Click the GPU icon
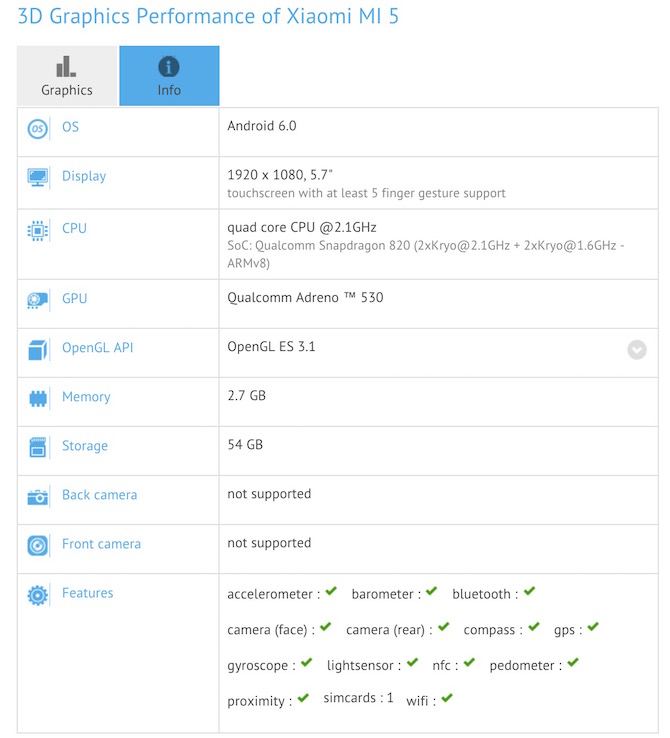The height and width of the screenshot is (738, 670). click(38, 299)
